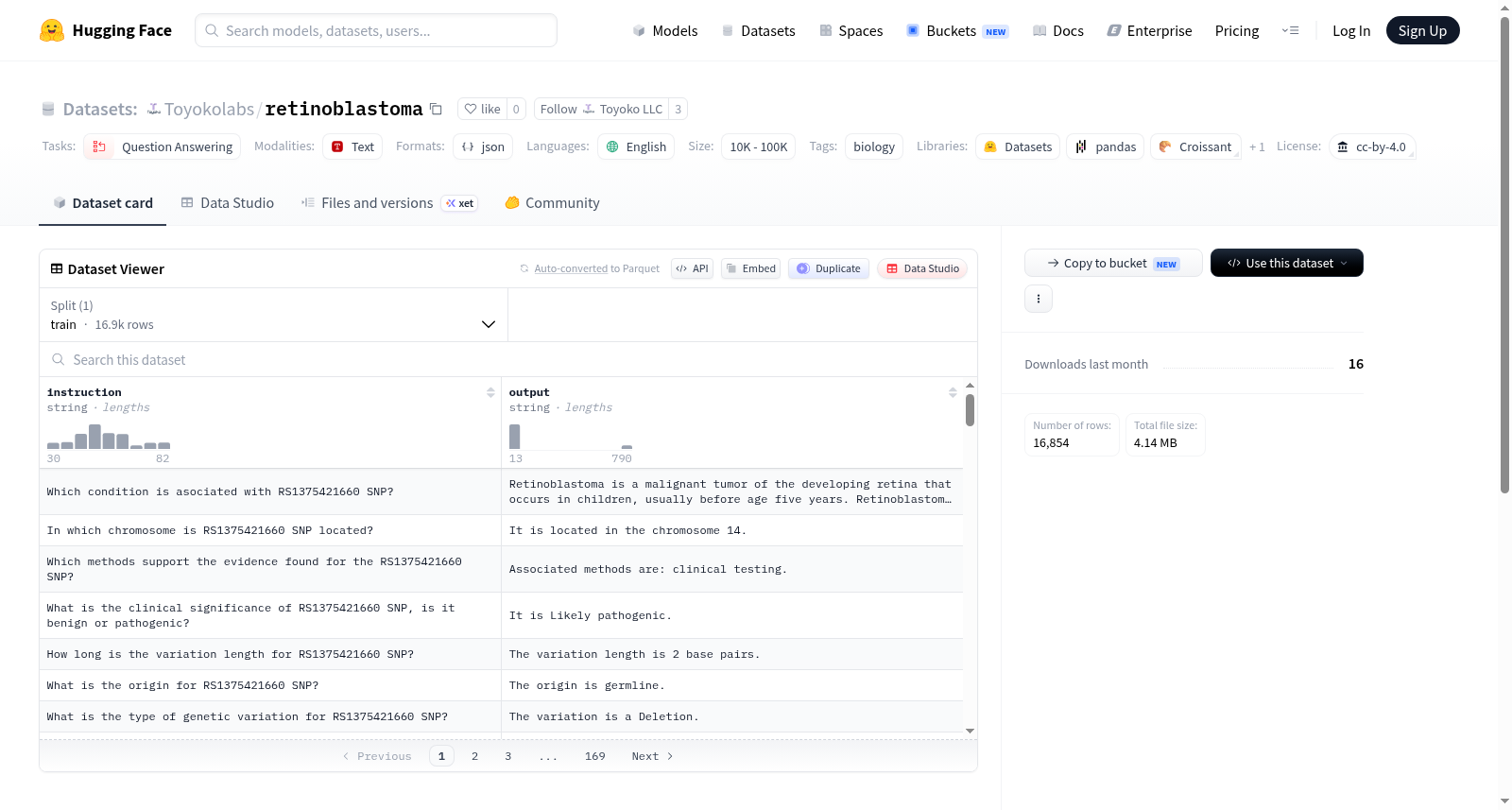The width and height of the screenshot is (1512, 810).
Task: Open Spaces from the navigation bar
Action: (x=850, y=30)
